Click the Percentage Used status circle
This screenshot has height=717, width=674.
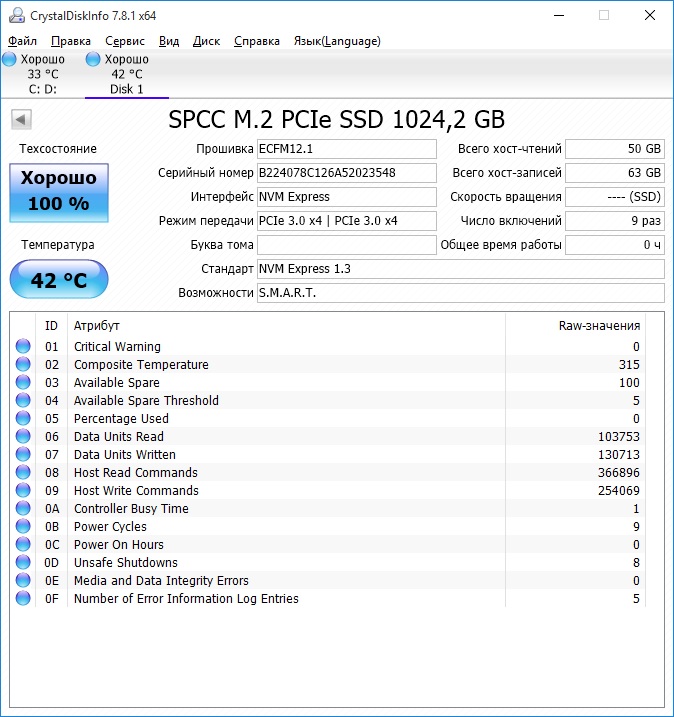[x=23, y=418]
